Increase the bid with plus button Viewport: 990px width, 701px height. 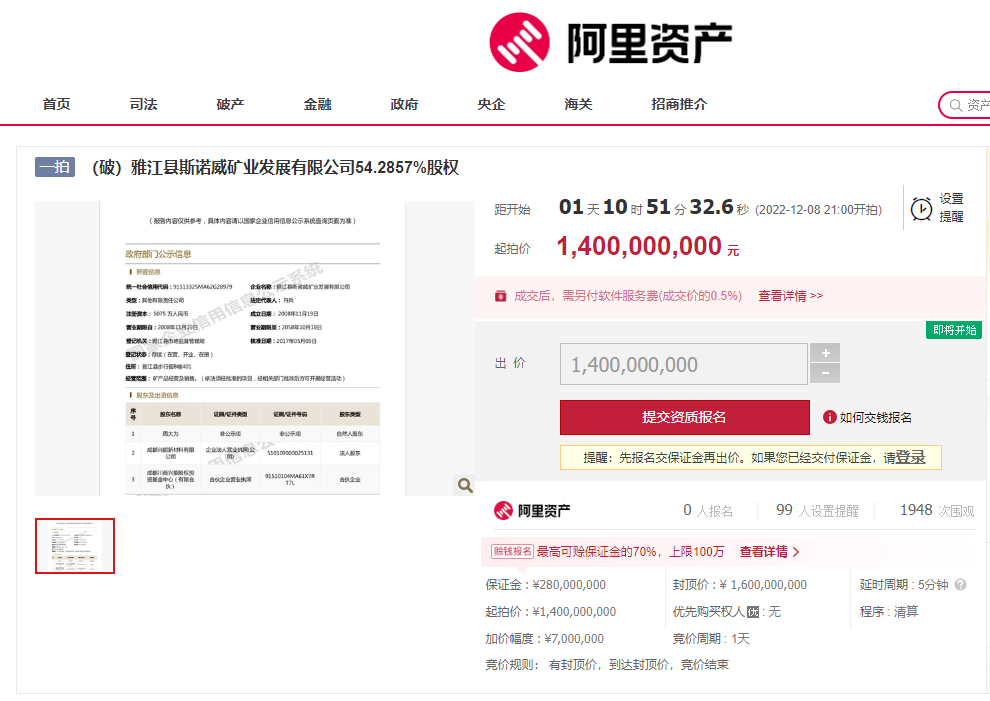[825, 352]
